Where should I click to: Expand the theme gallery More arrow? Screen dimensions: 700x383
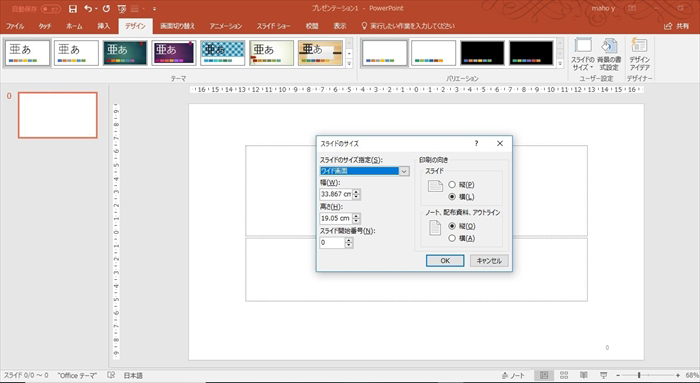[x=349, y=63]
